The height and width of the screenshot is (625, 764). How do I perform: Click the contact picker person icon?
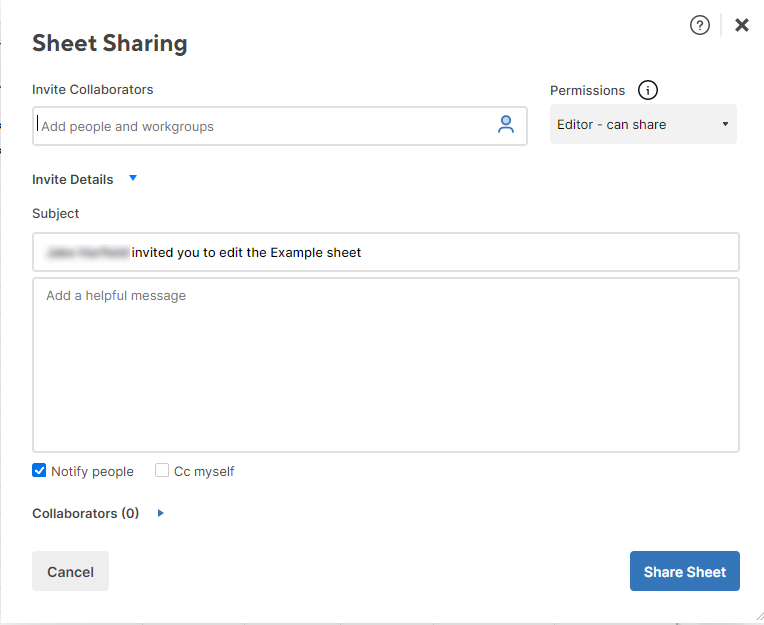click(506, 125)
